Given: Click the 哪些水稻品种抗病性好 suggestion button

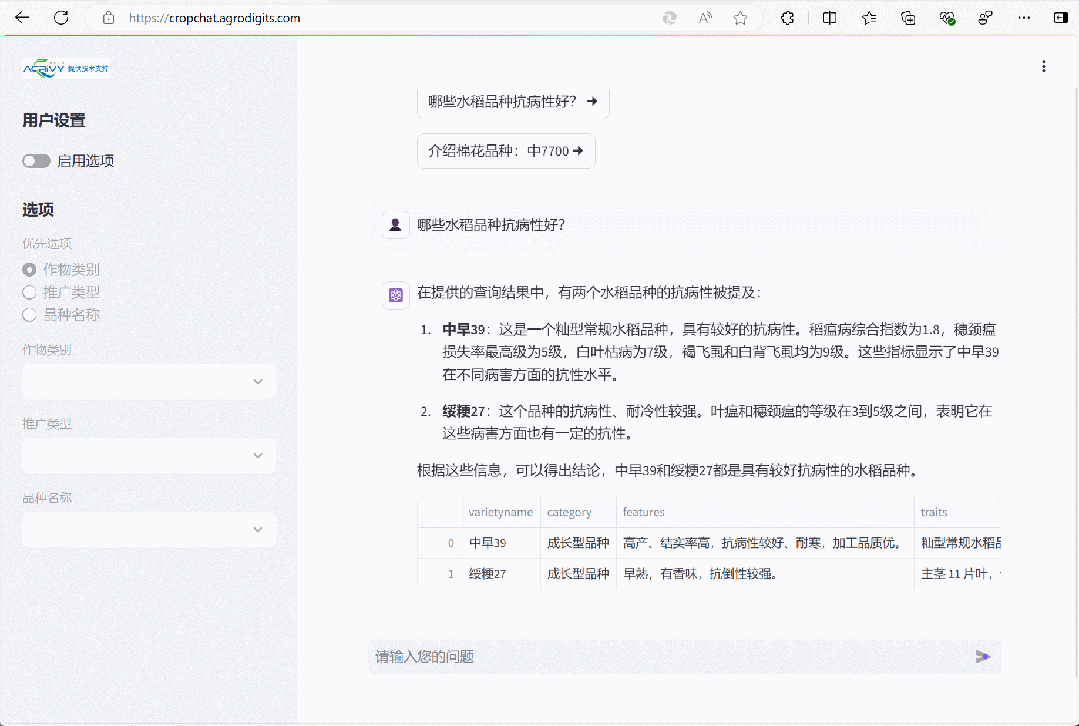Looking at the screenshot, I should pos(513,101).
